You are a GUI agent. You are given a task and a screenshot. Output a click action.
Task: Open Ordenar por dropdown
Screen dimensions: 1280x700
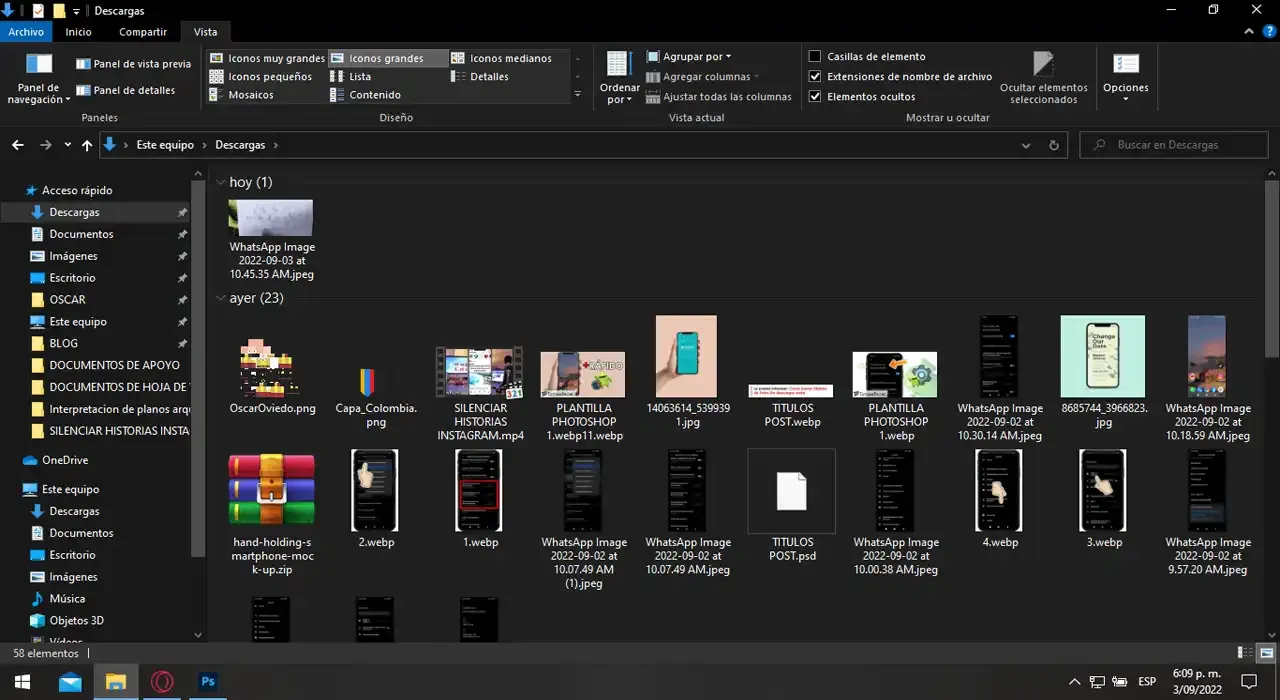pyautogui.click(x=619, y=78)
